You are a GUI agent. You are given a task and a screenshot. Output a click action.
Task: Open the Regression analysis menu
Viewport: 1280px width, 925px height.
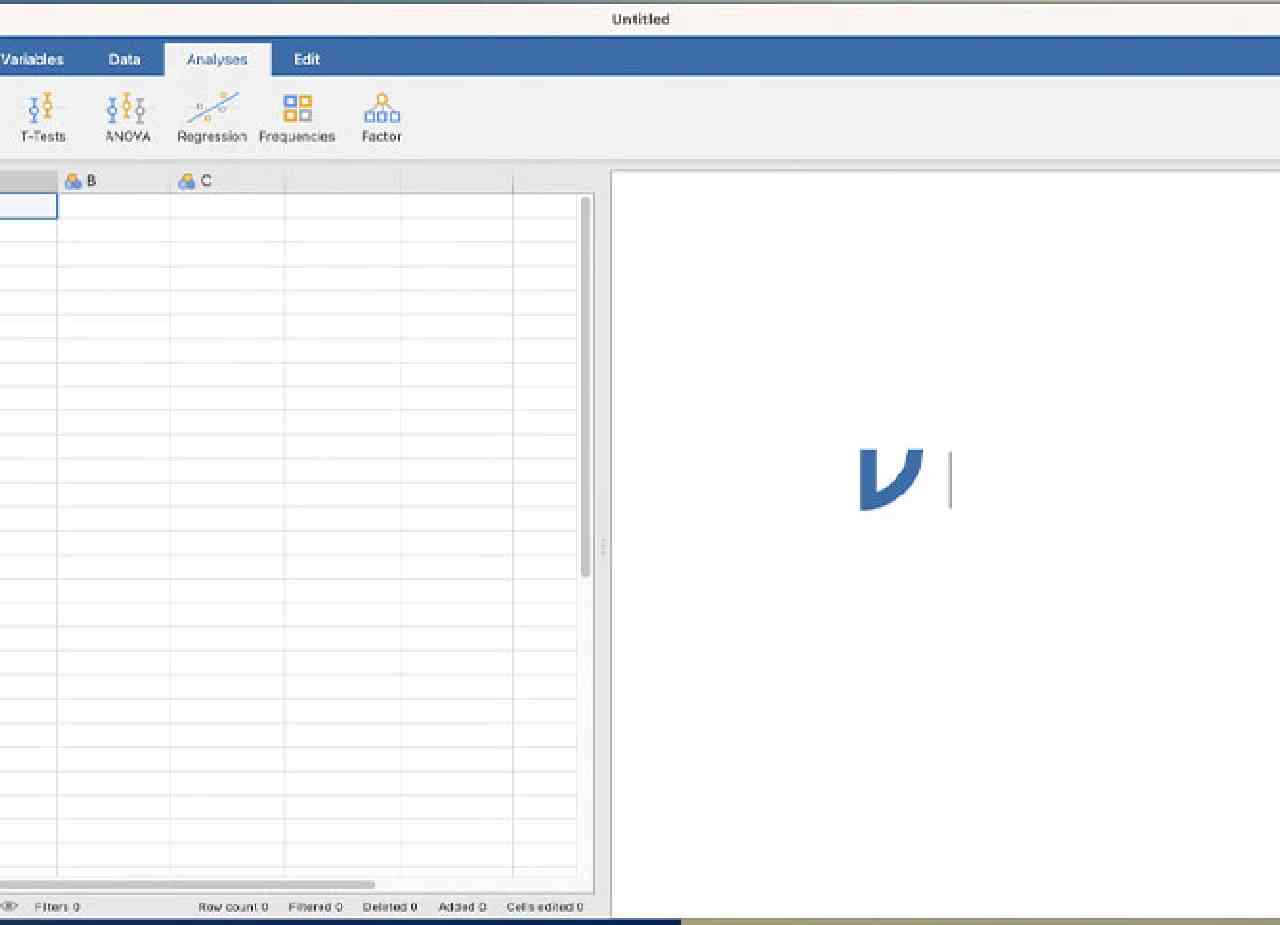tap(212, 118)
